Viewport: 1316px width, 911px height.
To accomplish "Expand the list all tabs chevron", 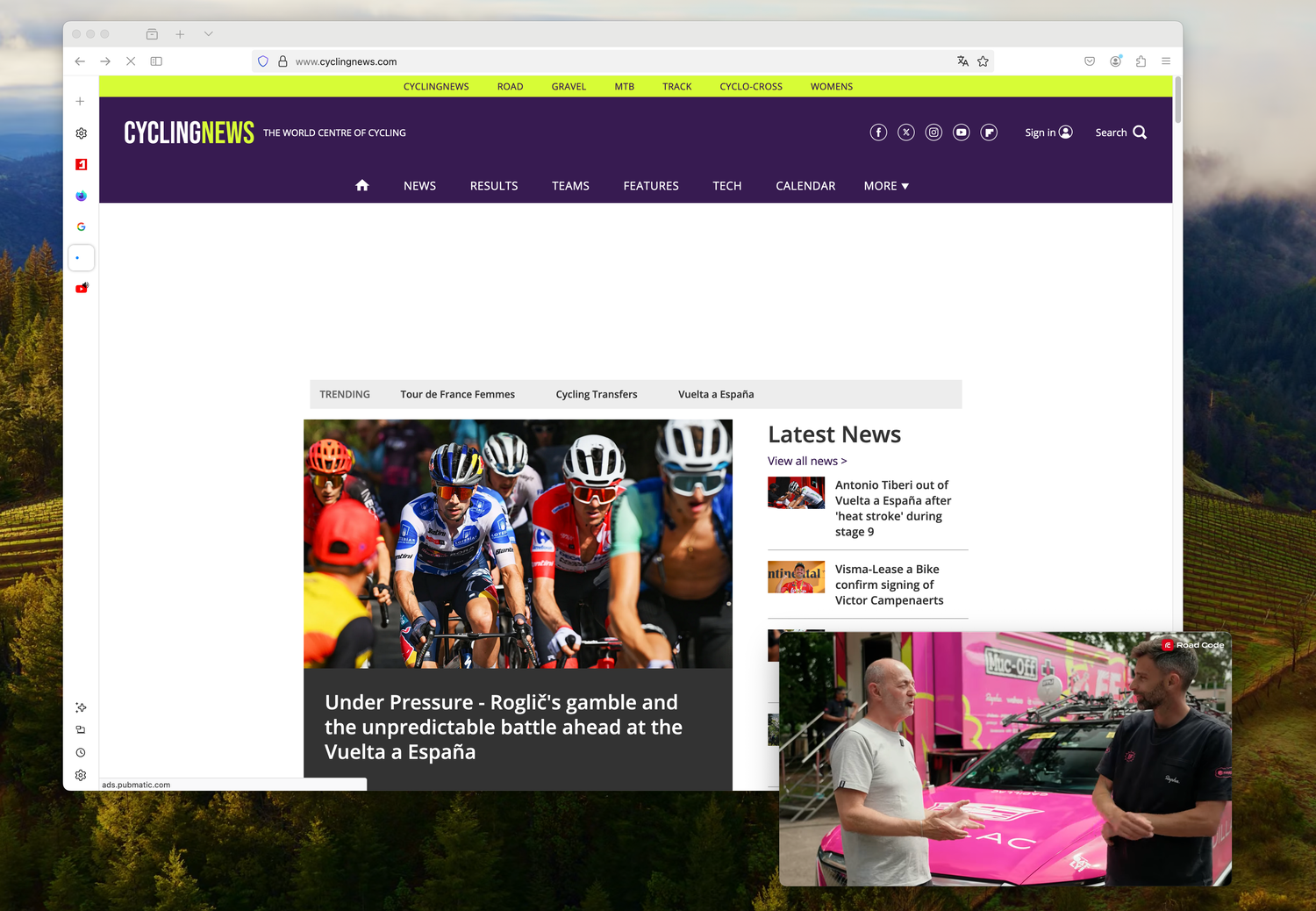I will (x=208, y=34).
